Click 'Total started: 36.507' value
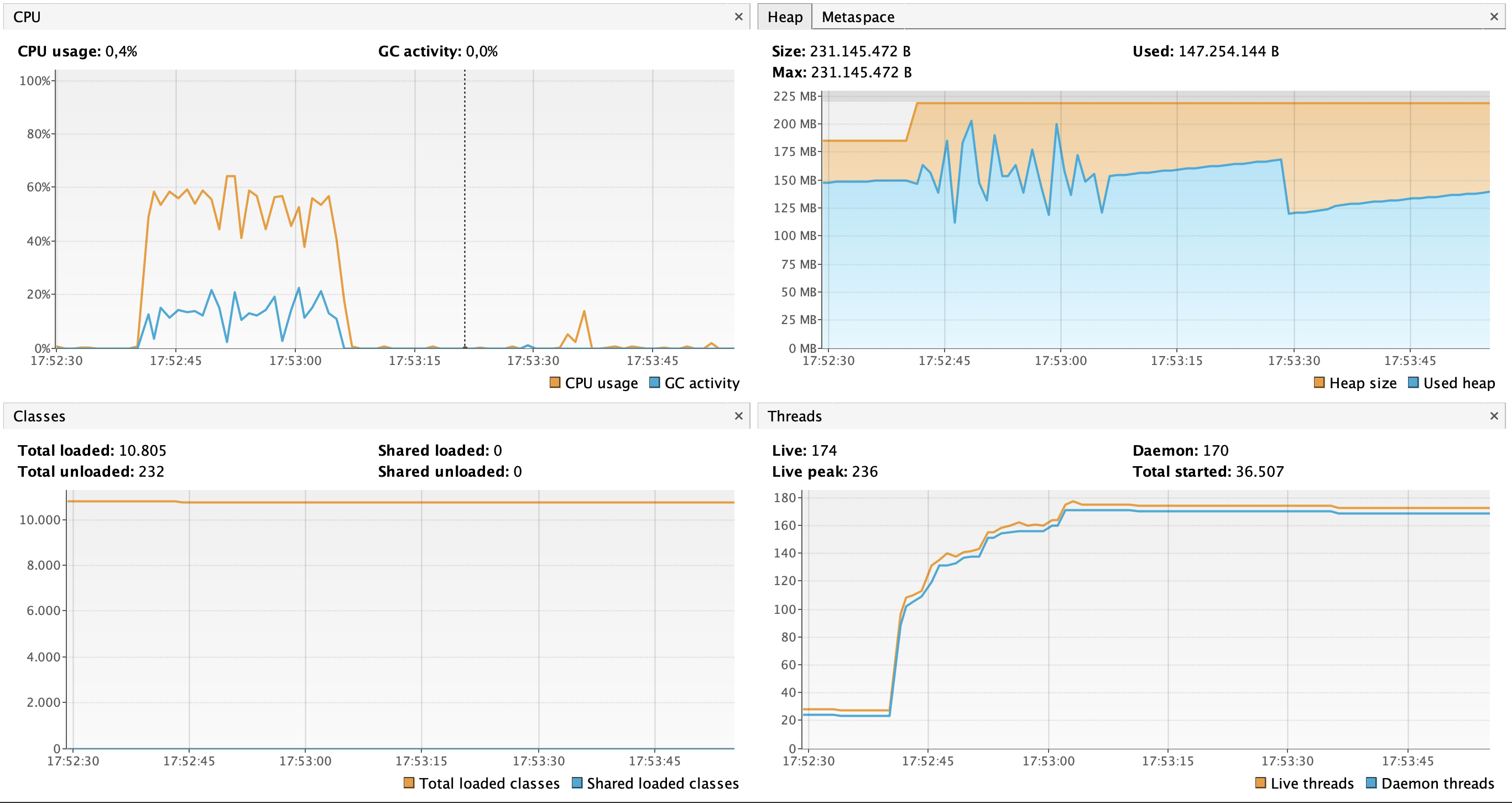 pos(1208,471)
